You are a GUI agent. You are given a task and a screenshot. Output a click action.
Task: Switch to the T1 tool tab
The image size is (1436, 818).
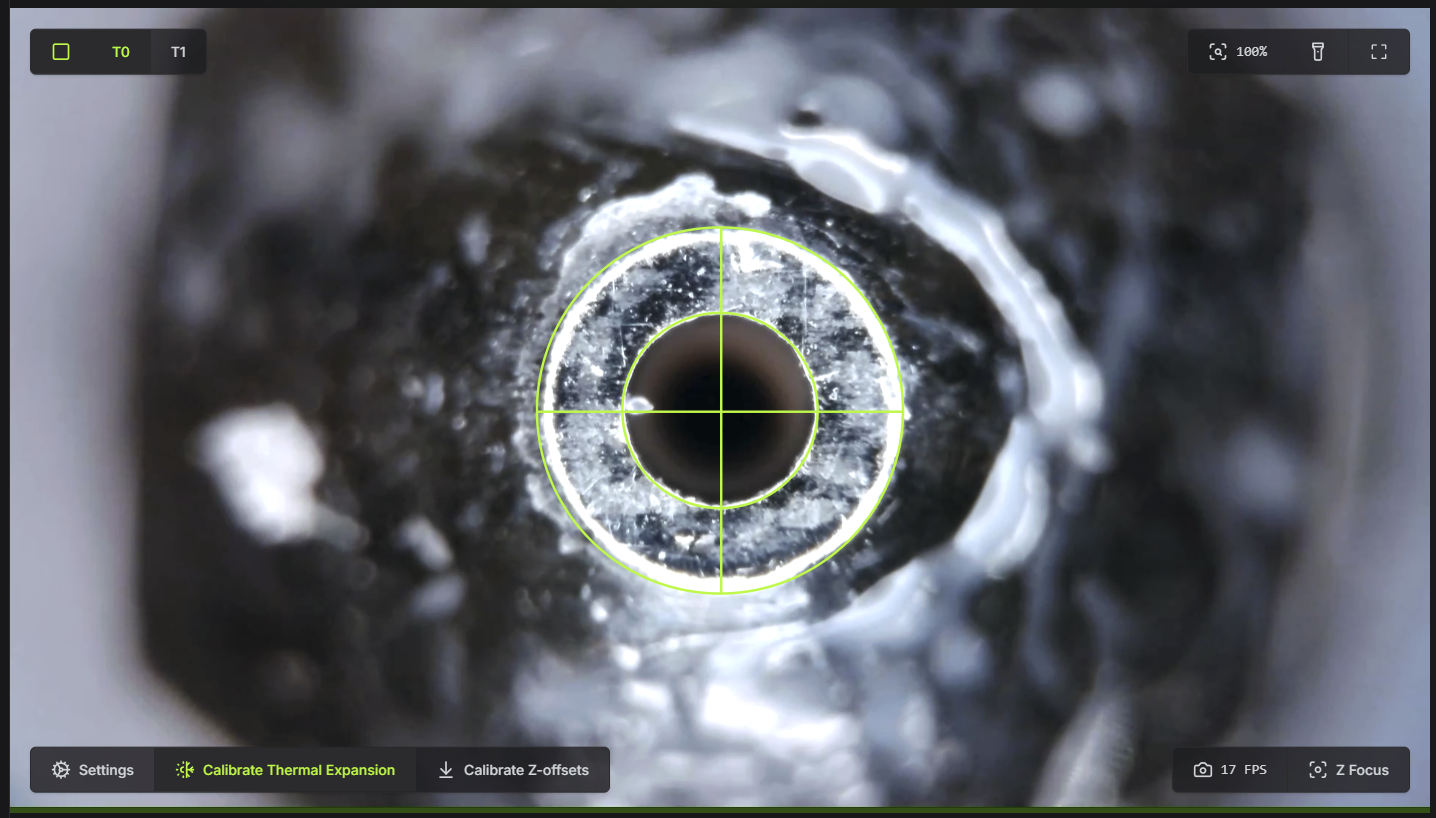coord(178,52)
